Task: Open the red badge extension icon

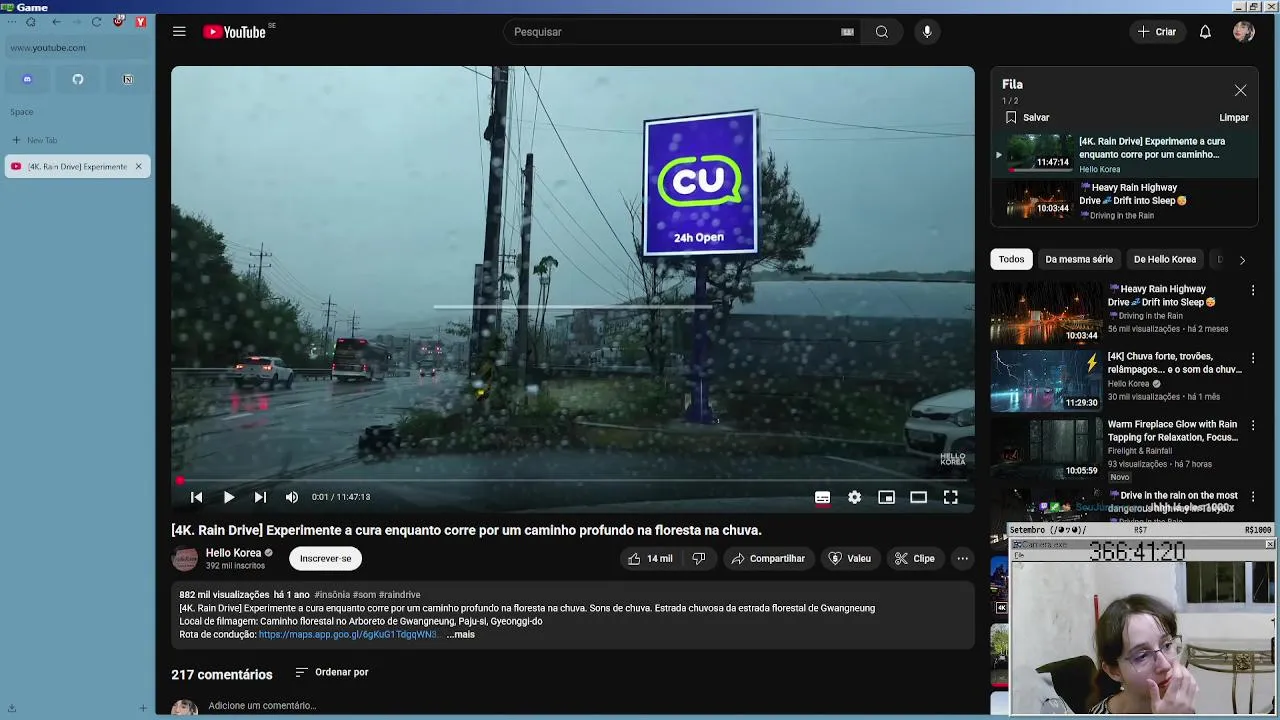Action: pyautogui.click(x=118, y=21)
